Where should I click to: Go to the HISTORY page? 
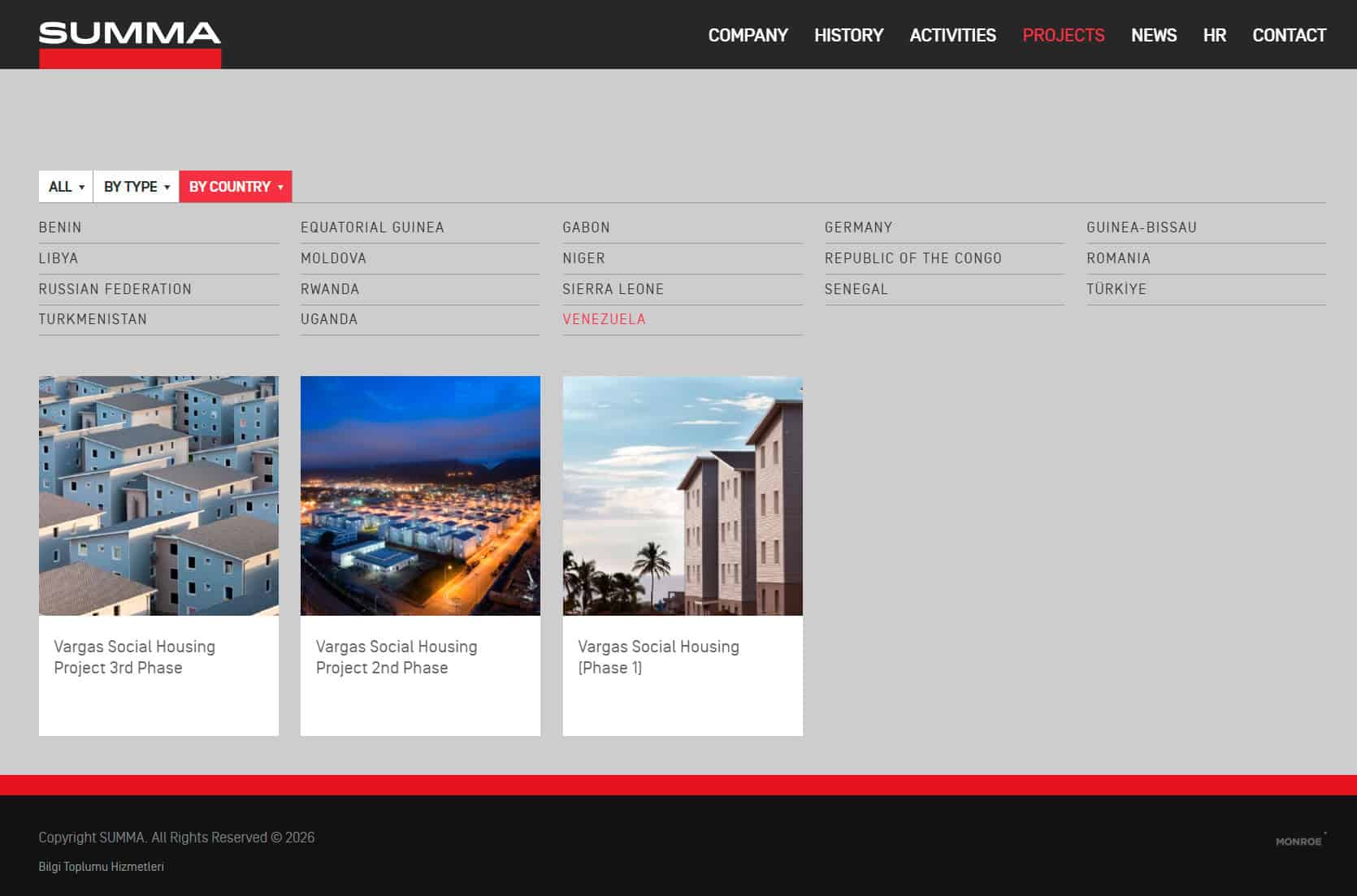[848, 35]
